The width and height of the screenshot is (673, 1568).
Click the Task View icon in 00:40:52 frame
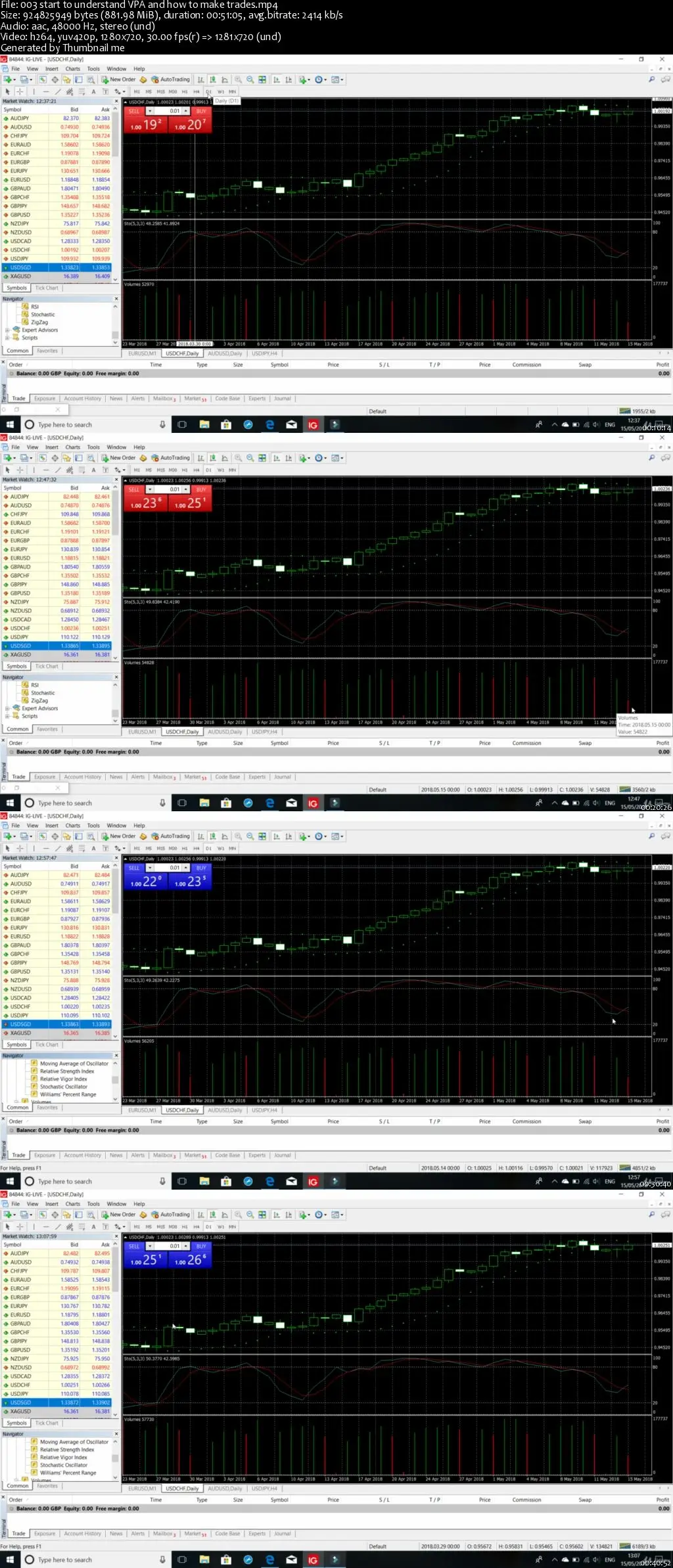[x=182, y=1560]
